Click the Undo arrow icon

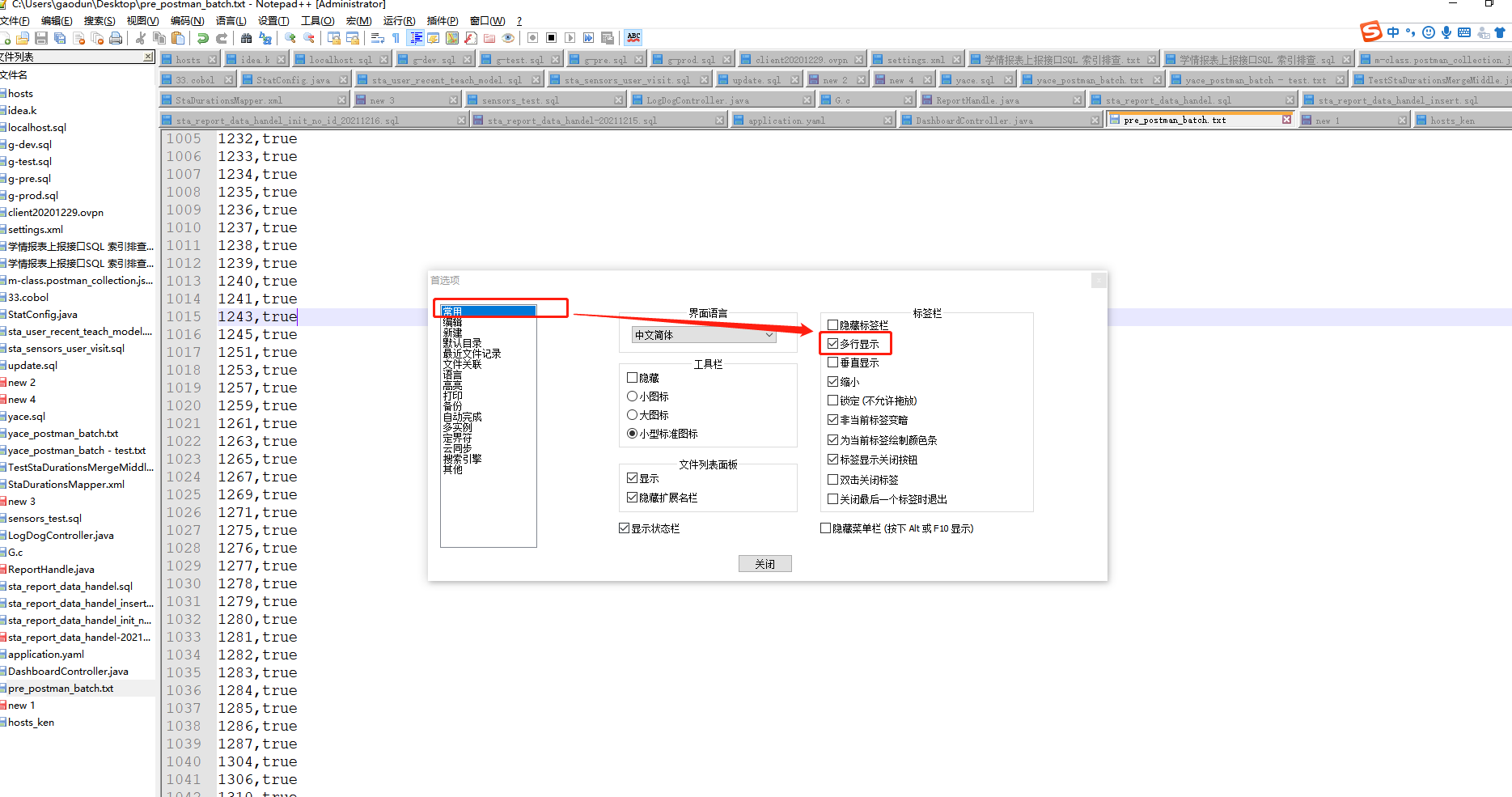click(202, 37)
